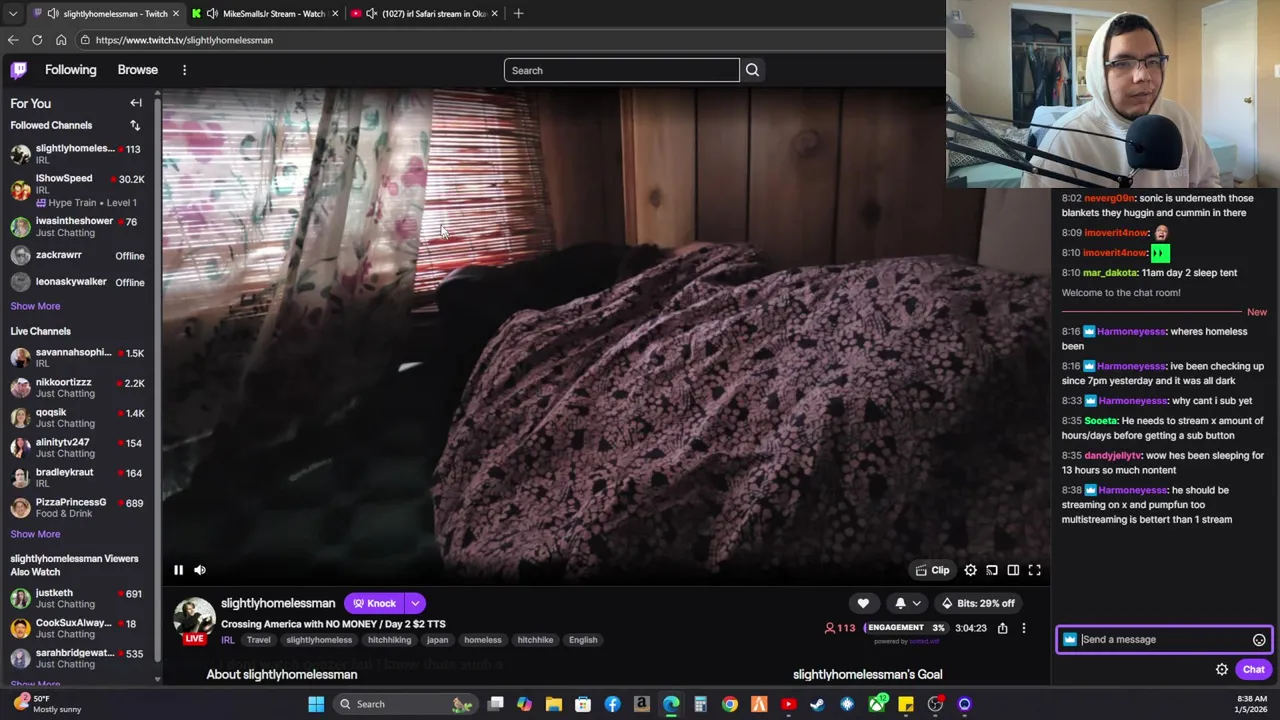Follow the channel with the heart button

pos(863,603)
